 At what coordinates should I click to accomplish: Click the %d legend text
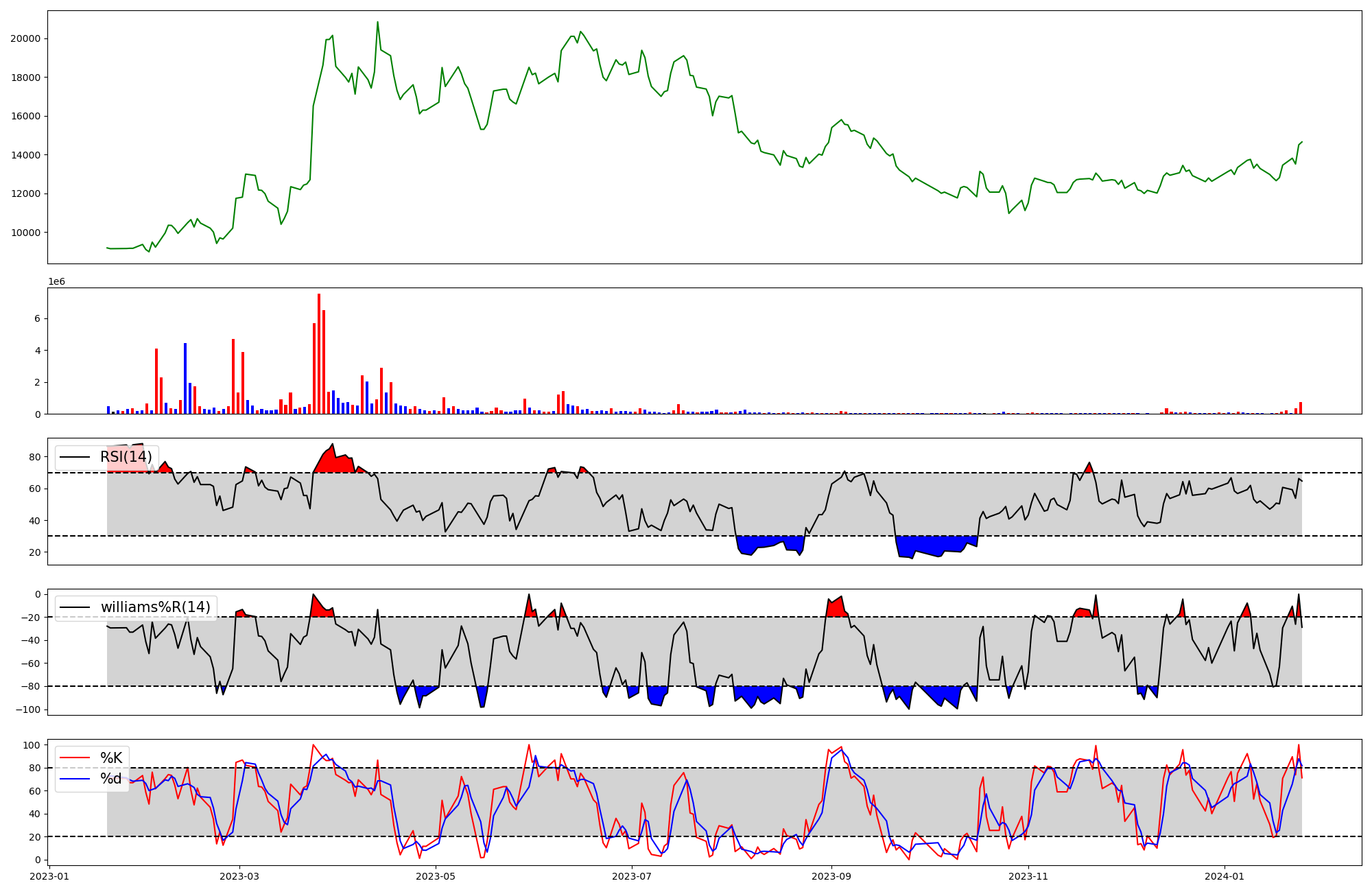pyautogui.click(x=111, y=779)
